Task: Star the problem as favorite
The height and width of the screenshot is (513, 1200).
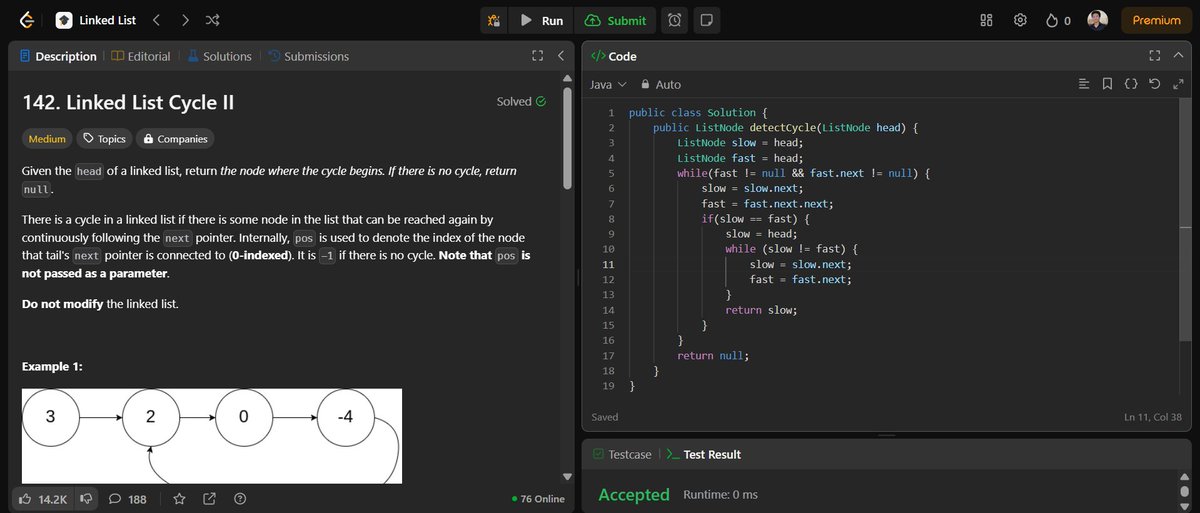Action: click(180, 498)
